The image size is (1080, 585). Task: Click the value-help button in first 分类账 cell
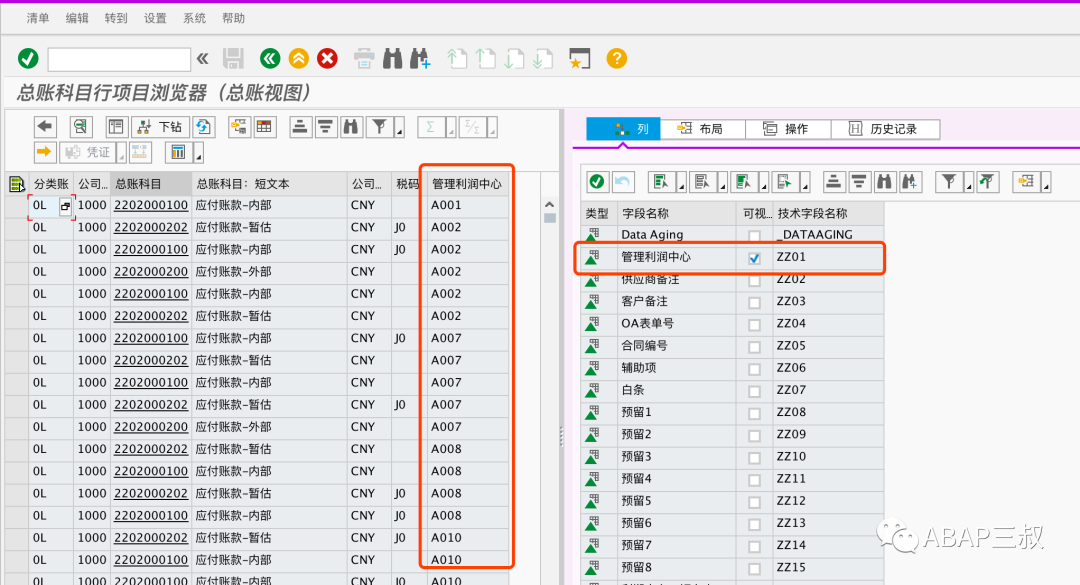tap(65, 206)
